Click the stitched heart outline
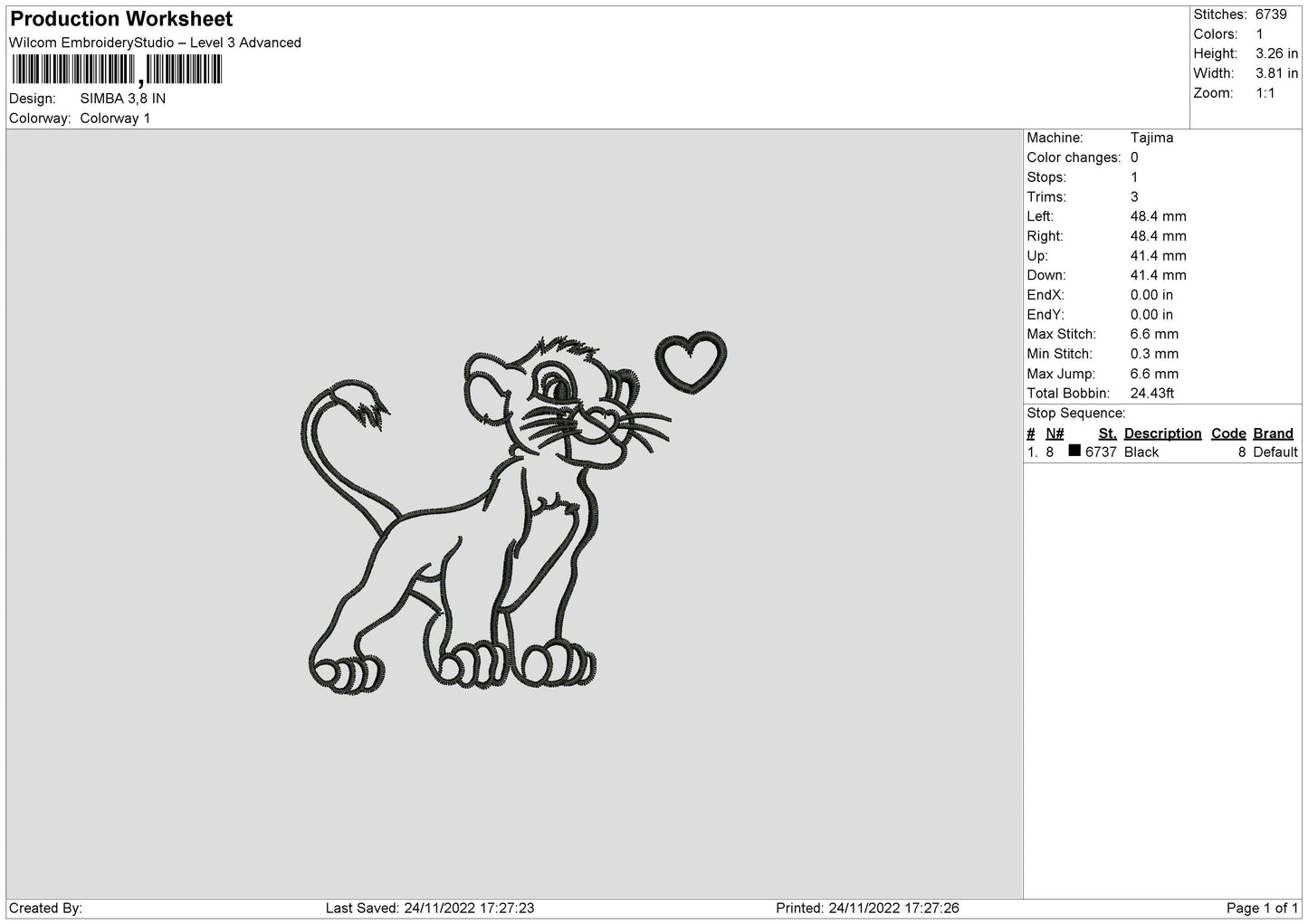The height and width of the screenshot is (924, 1308). (x=691, y=364)
